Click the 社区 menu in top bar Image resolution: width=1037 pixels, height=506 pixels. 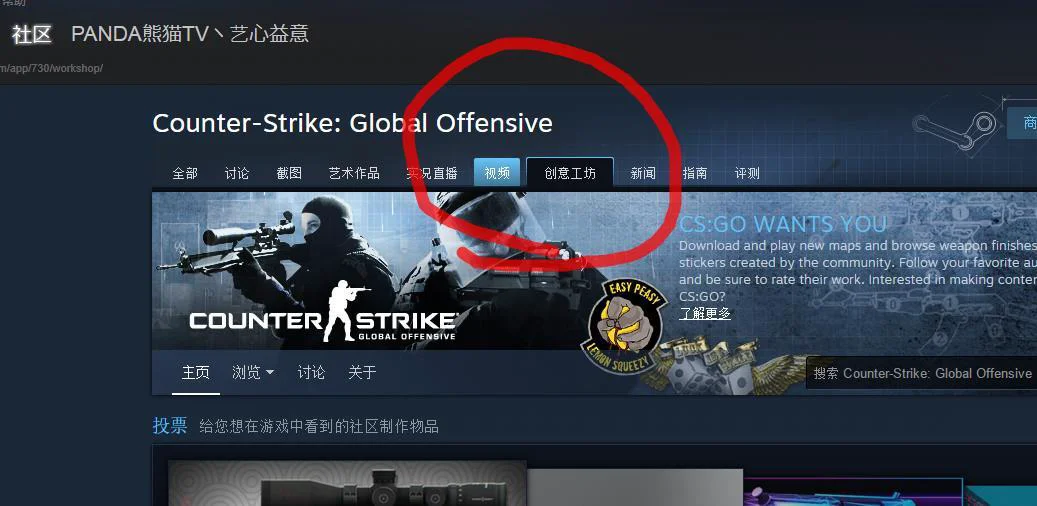pos(31,34)
